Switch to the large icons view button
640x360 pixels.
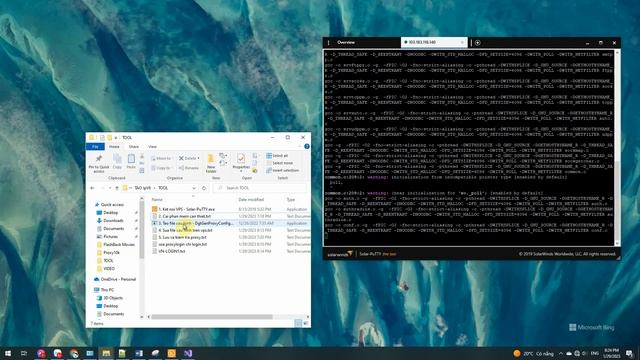click(x=305, y=323)
